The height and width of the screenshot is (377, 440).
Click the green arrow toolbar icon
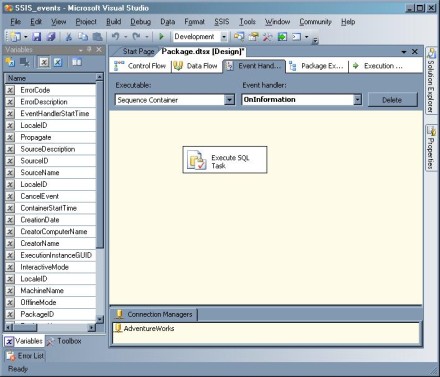[282, 36]
